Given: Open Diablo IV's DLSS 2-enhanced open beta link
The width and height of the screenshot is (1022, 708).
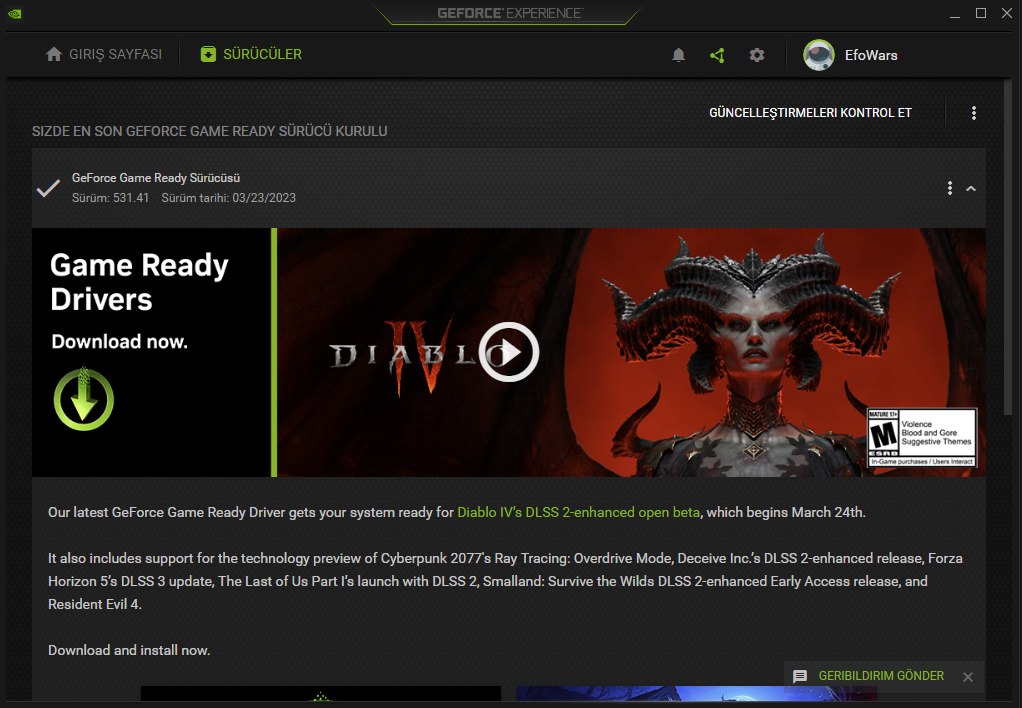Looking at the screenshot, I should (x=579, y=512).
